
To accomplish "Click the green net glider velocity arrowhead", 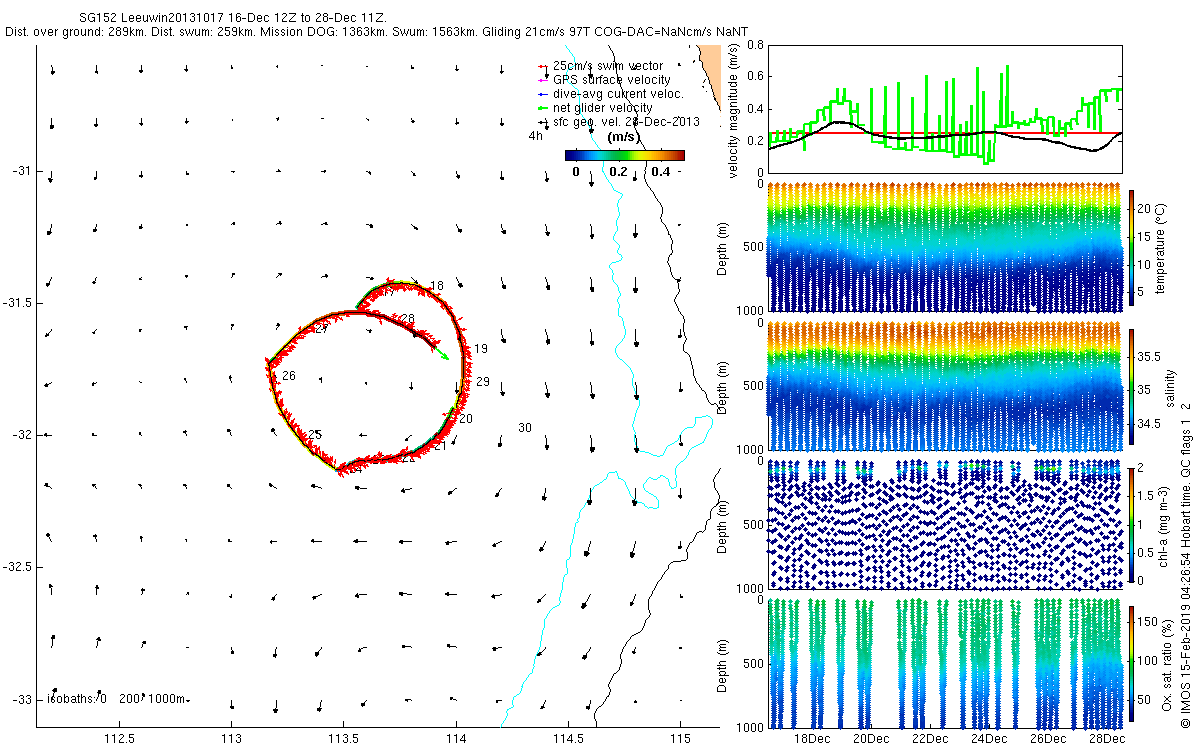I will point(444,354).
